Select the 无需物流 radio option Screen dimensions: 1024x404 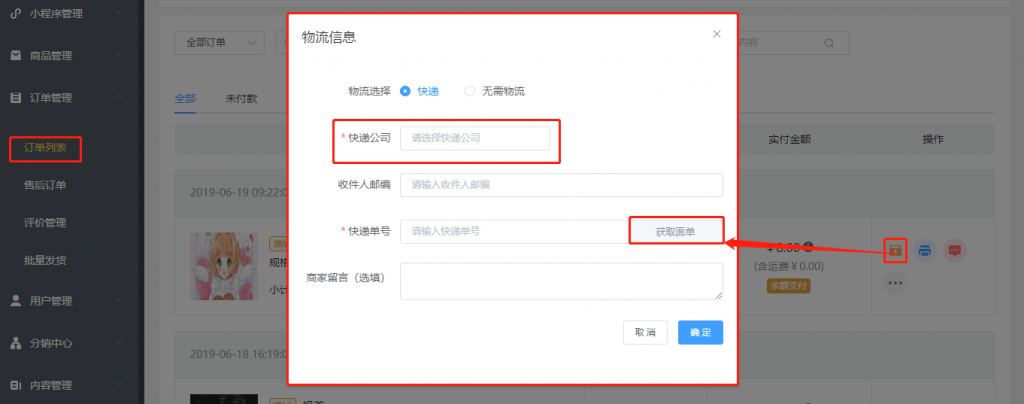tap(494, 91)
